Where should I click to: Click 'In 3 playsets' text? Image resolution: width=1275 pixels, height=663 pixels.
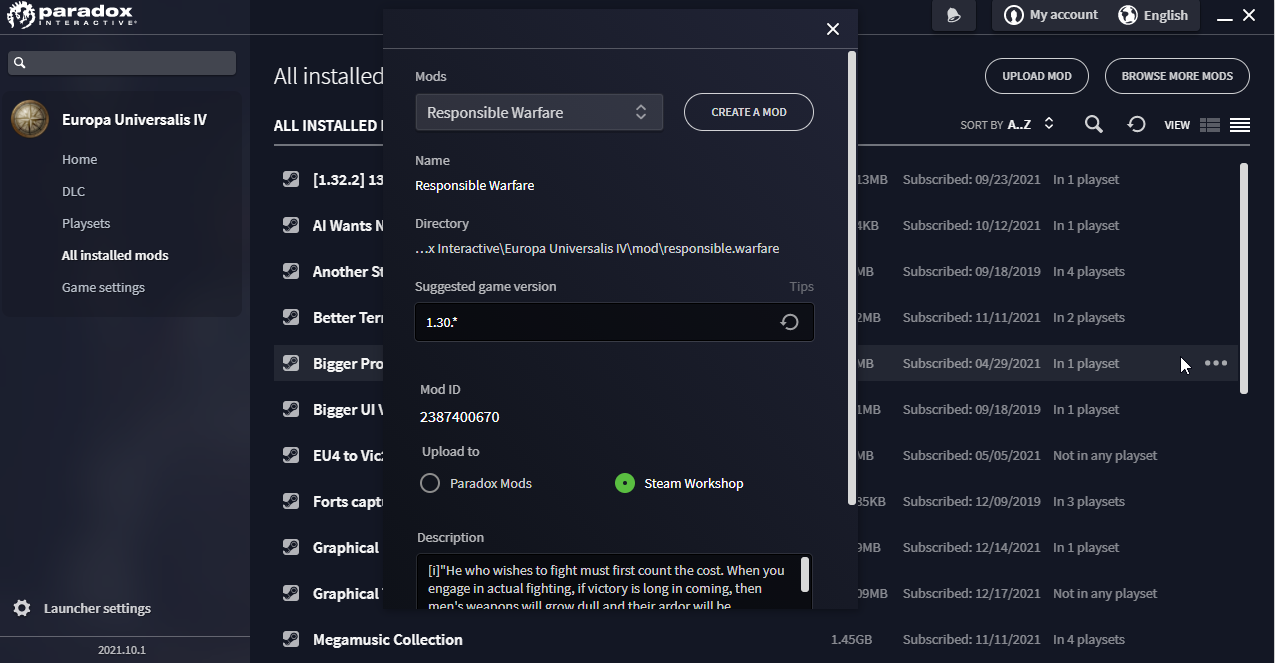click(x=1089, y=502)
